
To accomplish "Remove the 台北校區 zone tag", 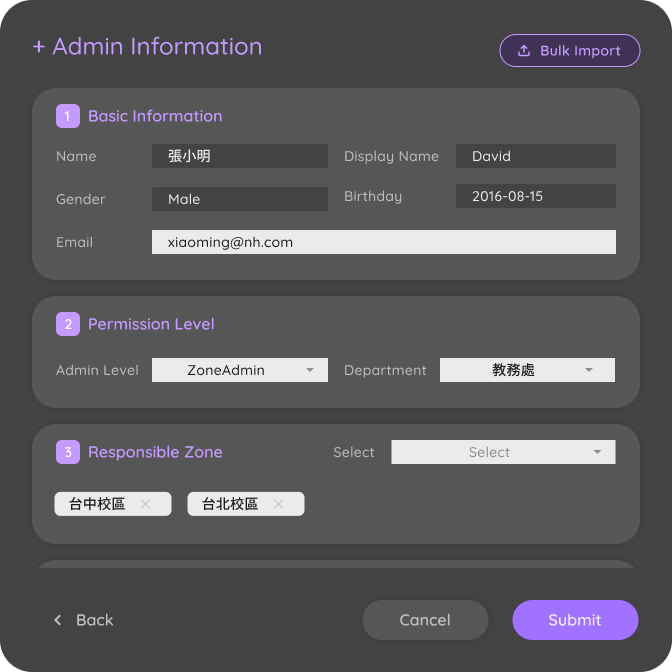I will [x=278, y=504].
